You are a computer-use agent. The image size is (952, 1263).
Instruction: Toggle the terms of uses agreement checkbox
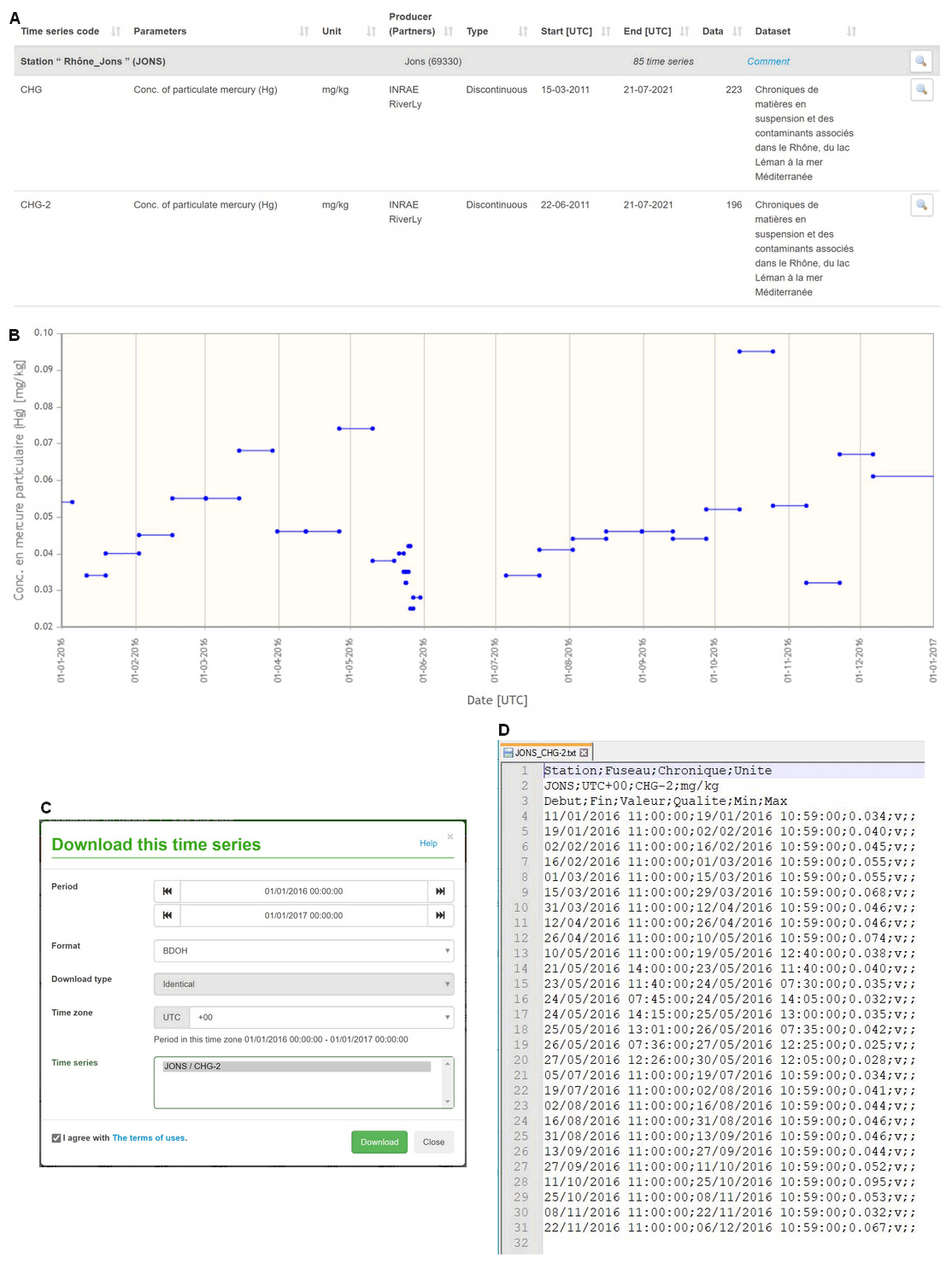coord(56,1138)
